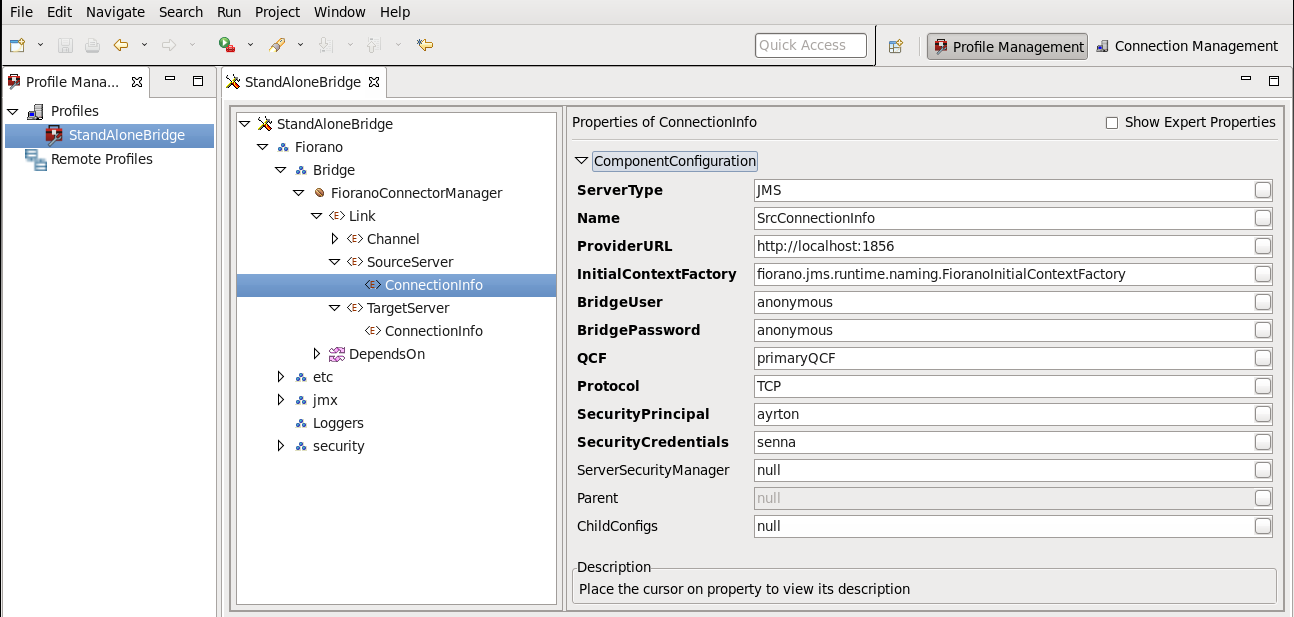Viewport: 1294px width, 617px height.
Task: Open the Run external tools dropdown arrow
Action: click(251, 45)
